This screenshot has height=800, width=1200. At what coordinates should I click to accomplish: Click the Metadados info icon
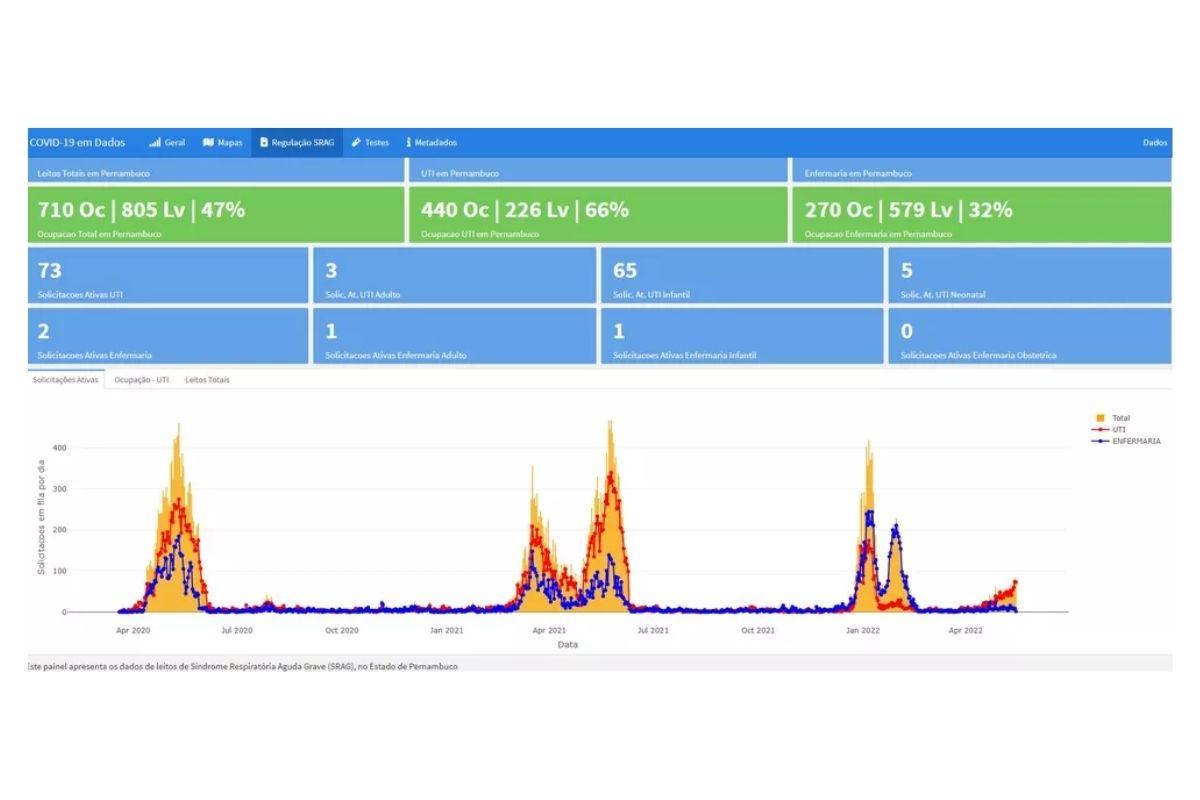click(x=409, y=143)
